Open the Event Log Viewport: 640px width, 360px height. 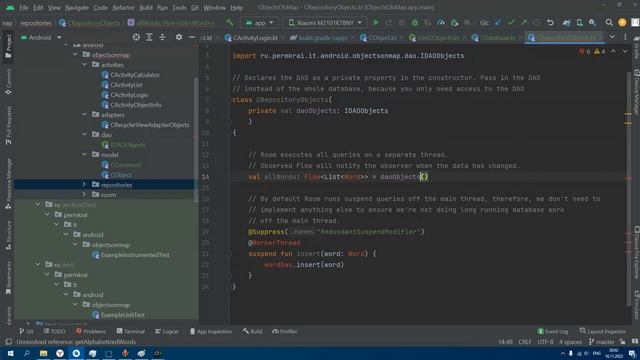553,331
